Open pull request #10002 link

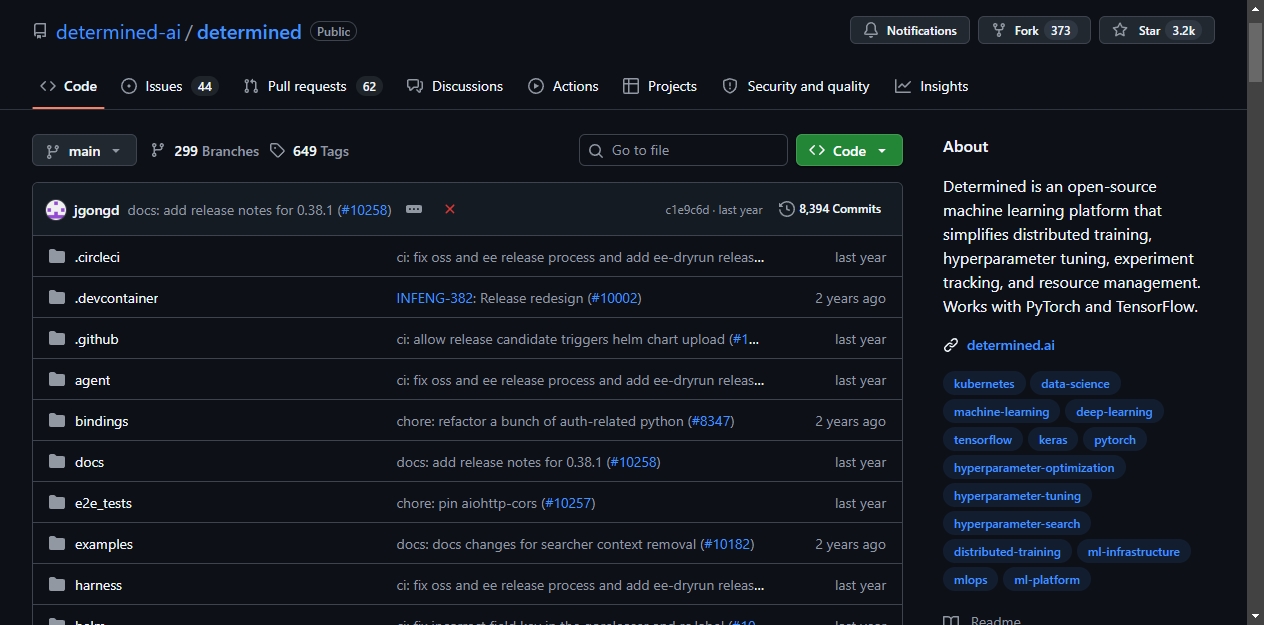(x=614, y=298)
